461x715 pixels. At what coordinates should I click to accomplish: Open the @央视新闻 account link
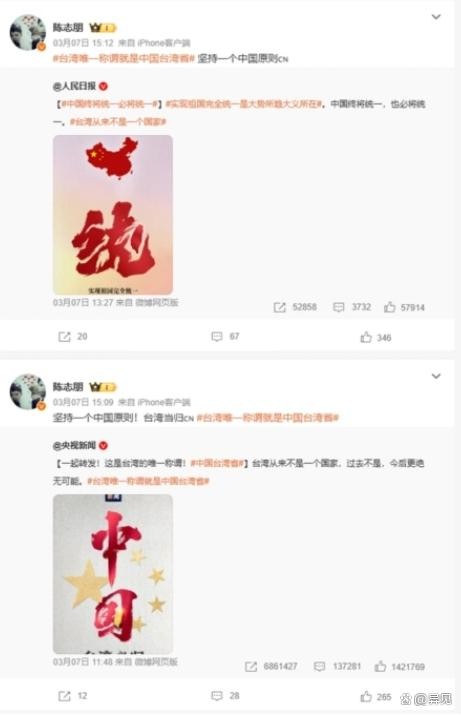click(x=74, y=445)
